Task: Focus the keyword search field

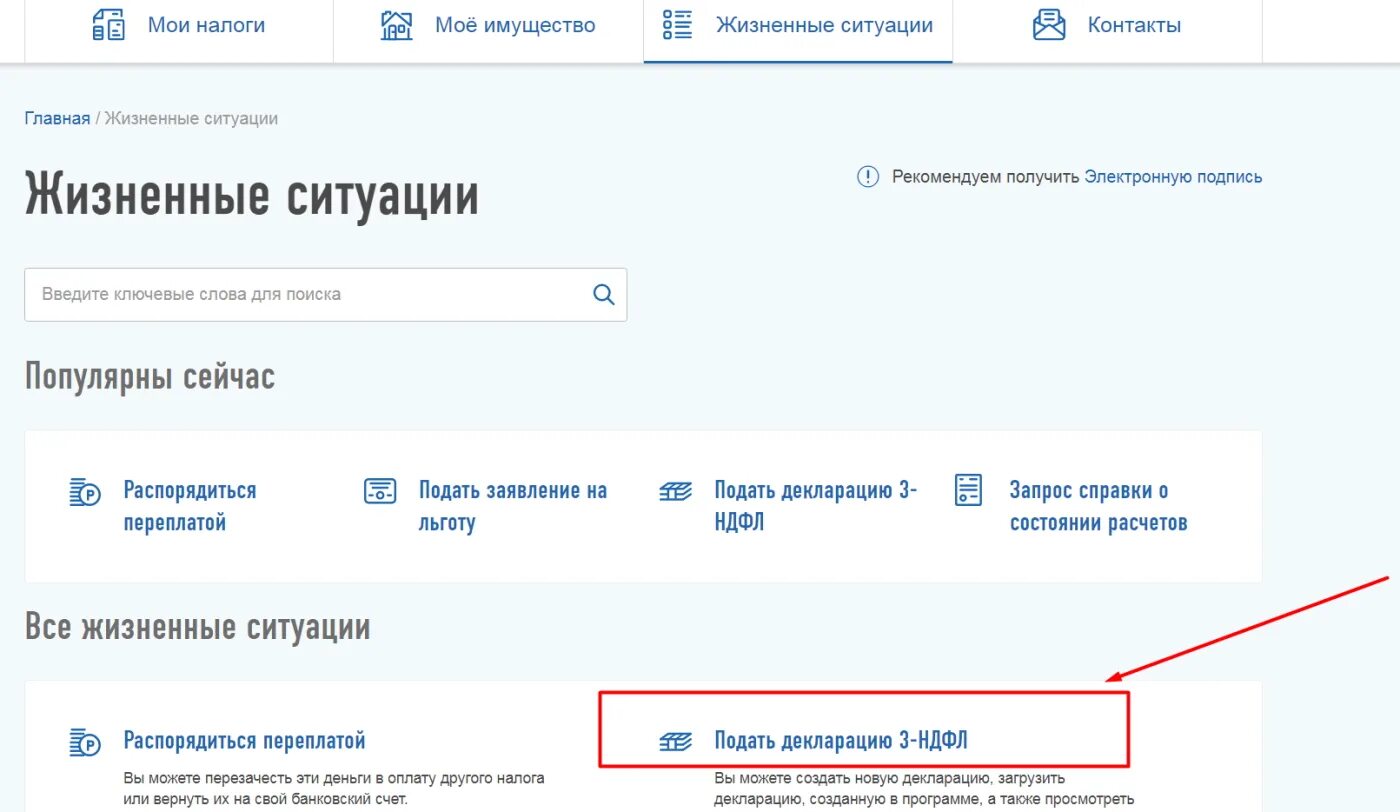Action: pos(326,294)
